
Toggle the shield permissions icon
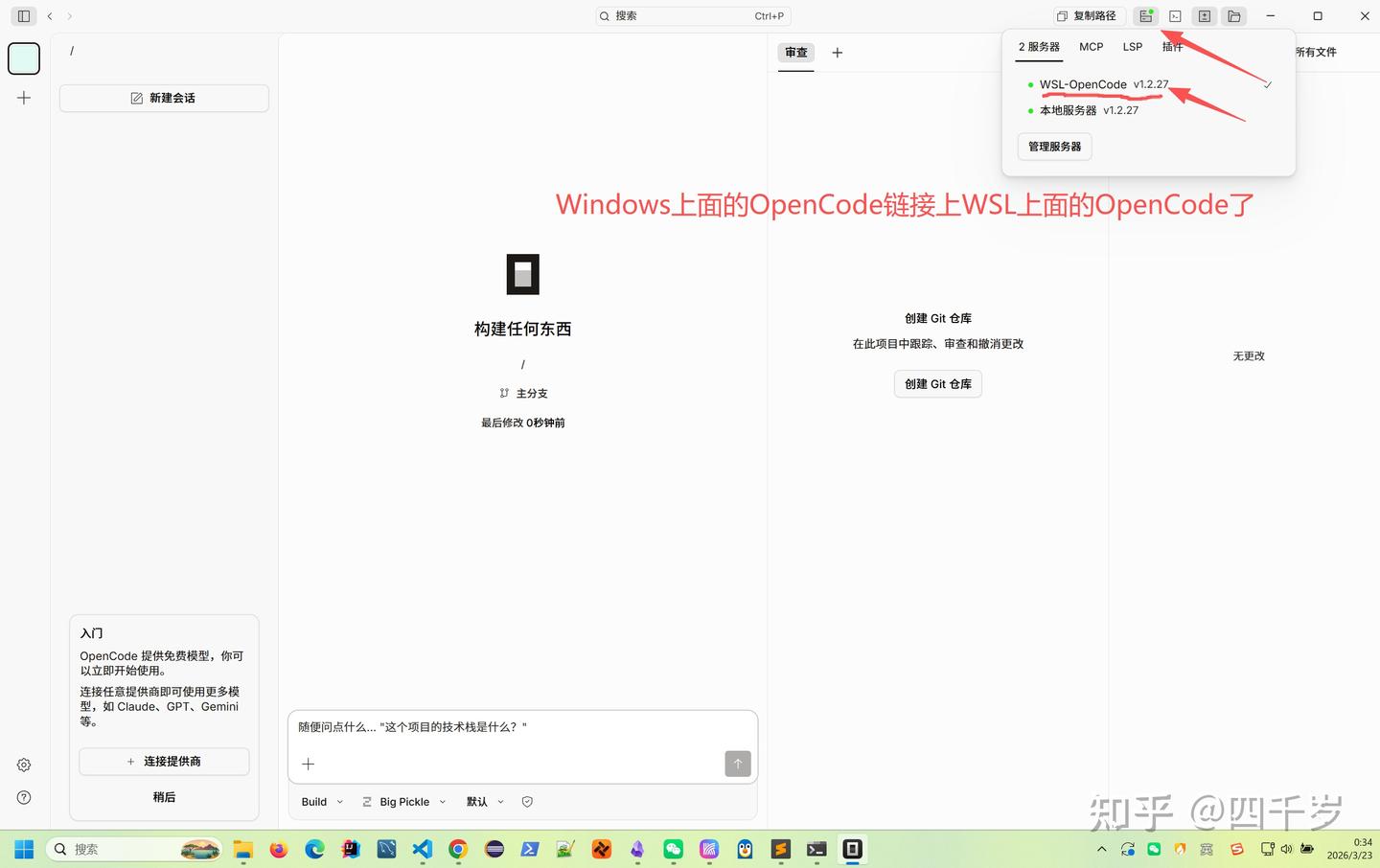pos(527,802)
